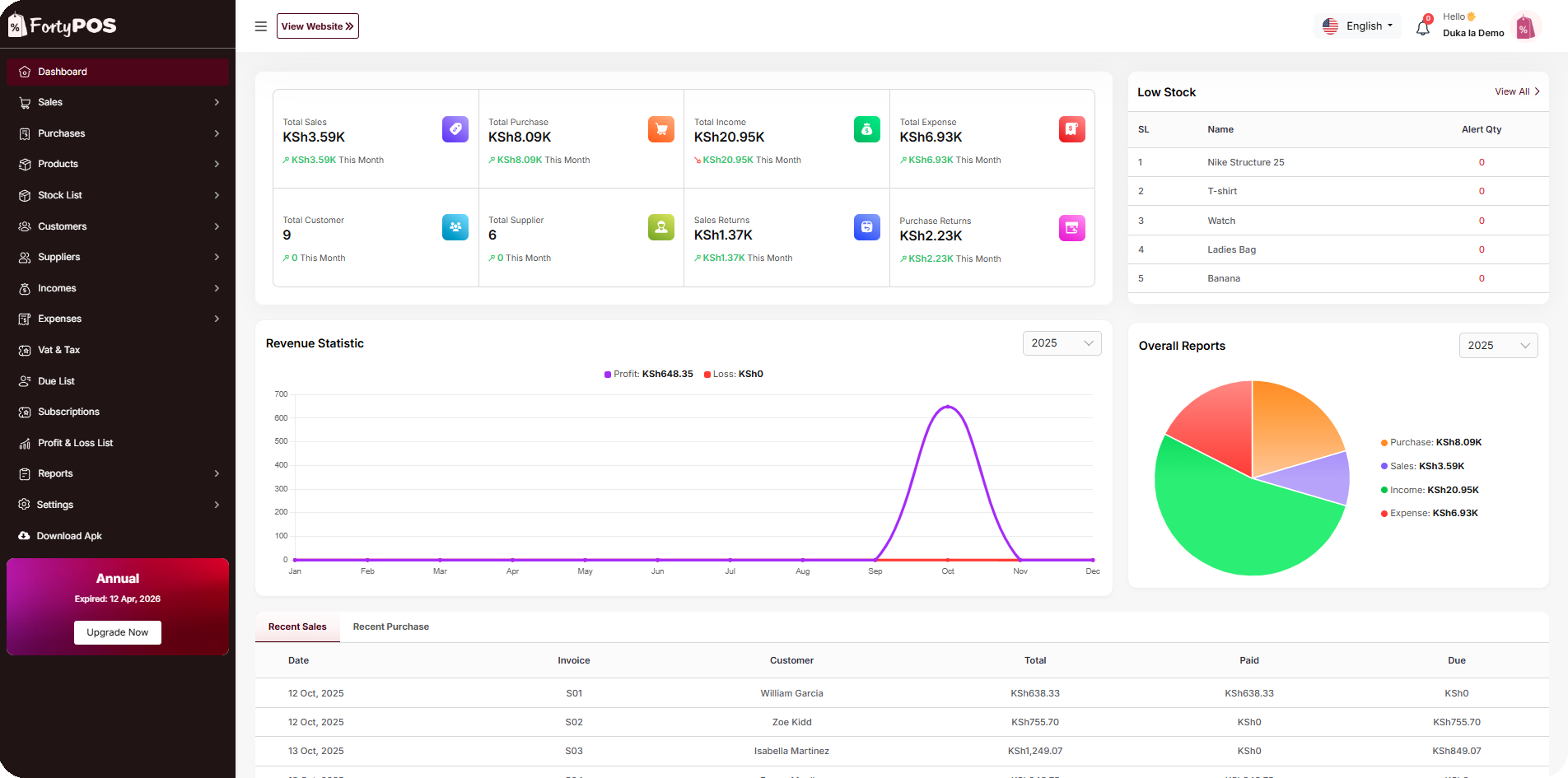Open the English language dropdown

[1359, 26]
